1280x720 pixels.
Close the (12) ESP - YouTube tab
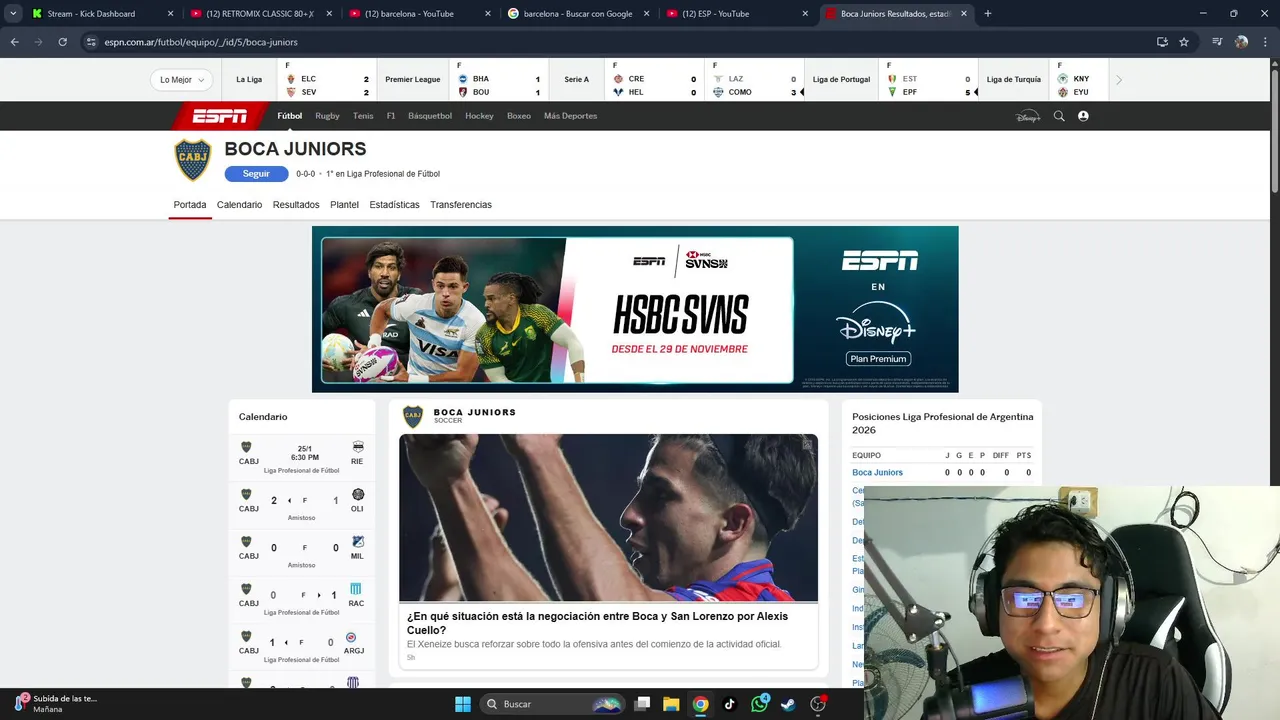(x=806, y=14)
